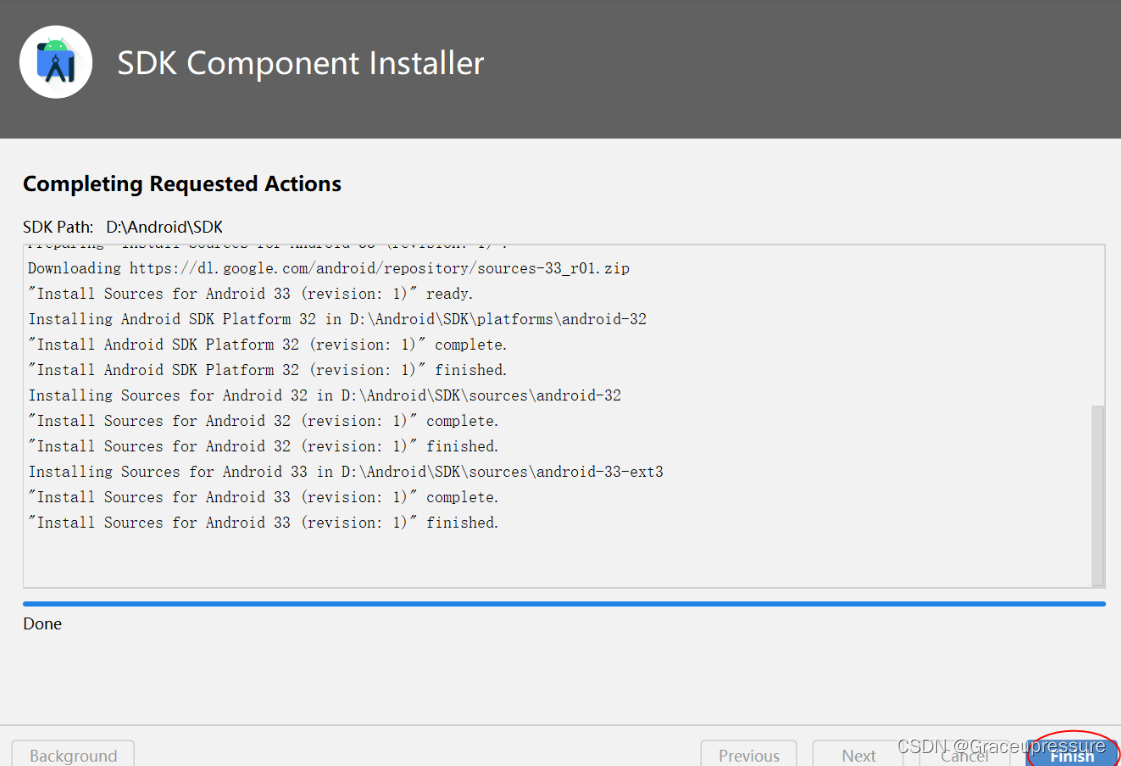Click the blue installation progress bar

tap(564, 604)
